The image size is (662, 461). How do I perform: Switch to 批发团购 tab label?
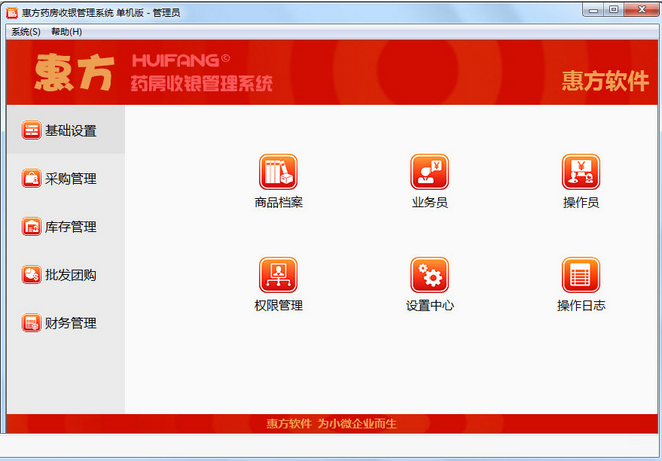click(71, 275)
